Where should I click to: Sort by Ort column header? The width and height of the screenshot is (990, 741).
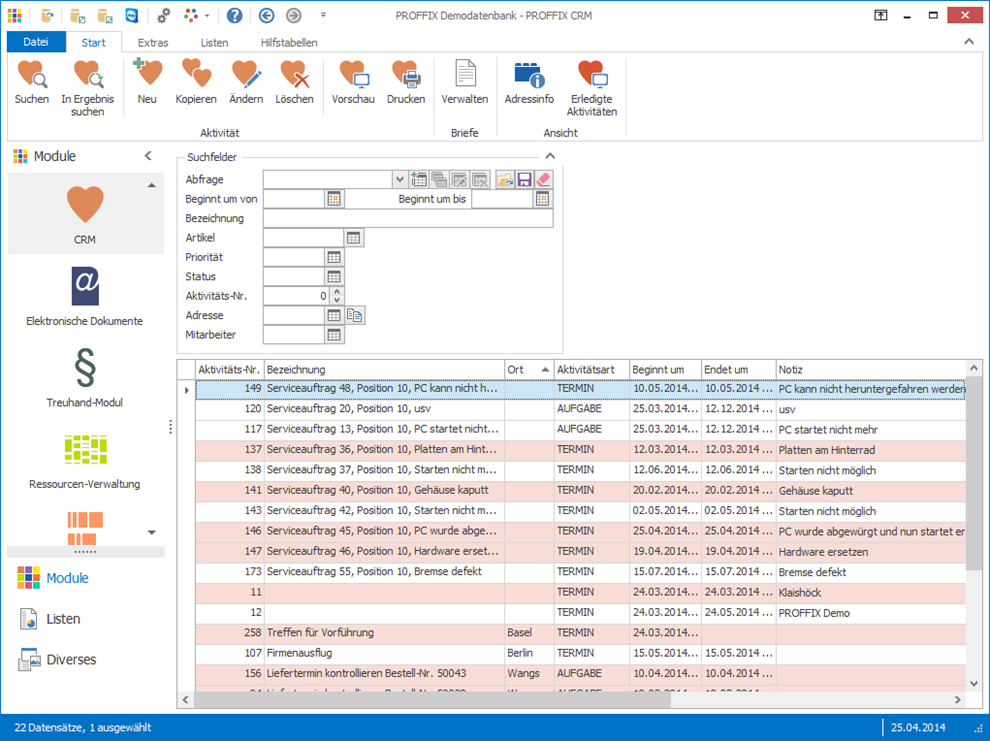[528, 370]
